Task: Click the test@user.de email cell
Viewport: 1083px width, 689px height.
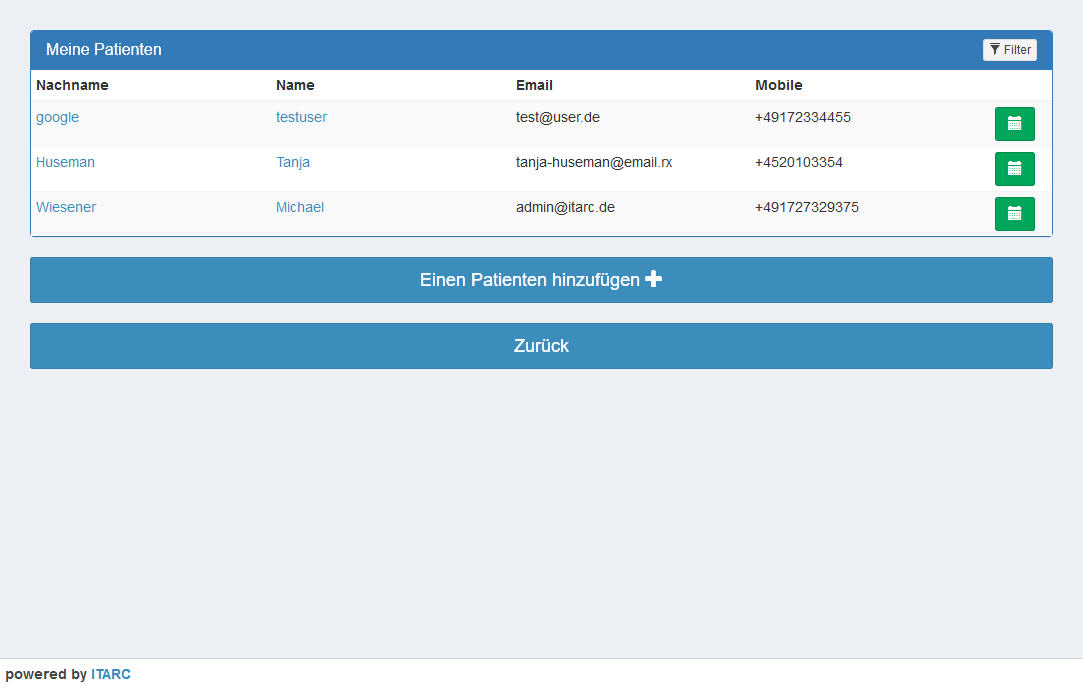Action: 557,117
